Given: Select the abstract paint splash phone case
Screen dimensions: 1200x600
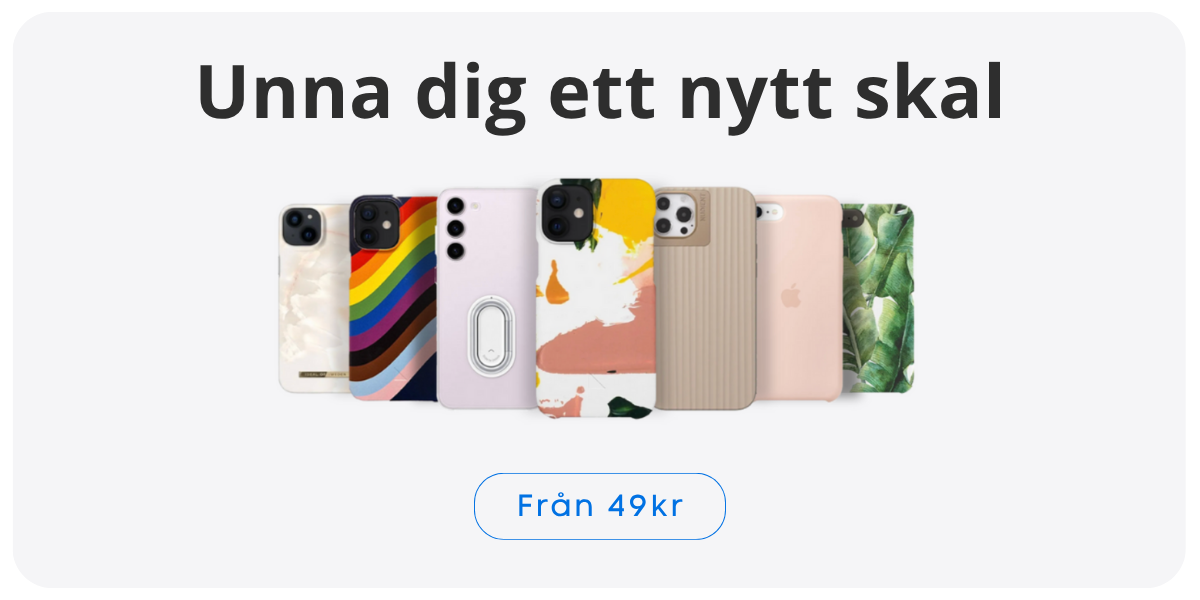Looking at the screenshot, I should coord(596,297).
